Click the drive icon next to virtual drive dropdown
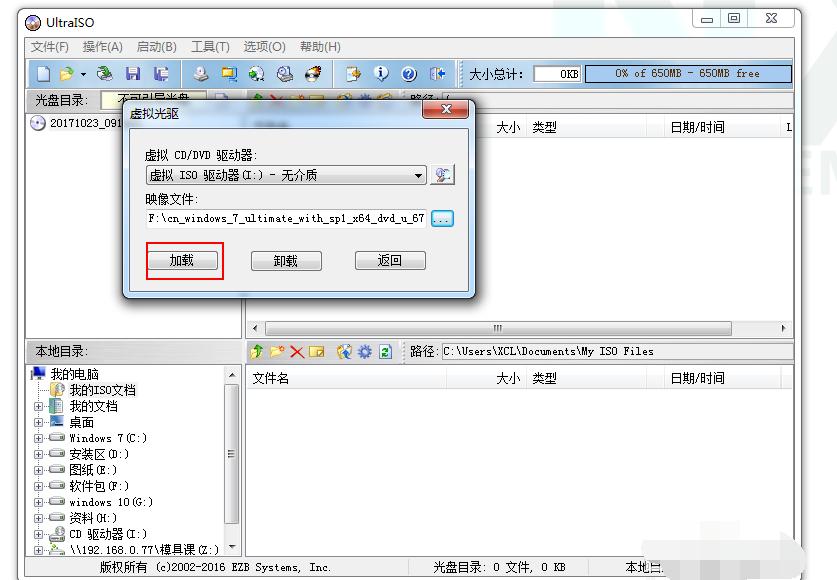The height and width of the screenshot is (580, 837). [x=442, y=175]
